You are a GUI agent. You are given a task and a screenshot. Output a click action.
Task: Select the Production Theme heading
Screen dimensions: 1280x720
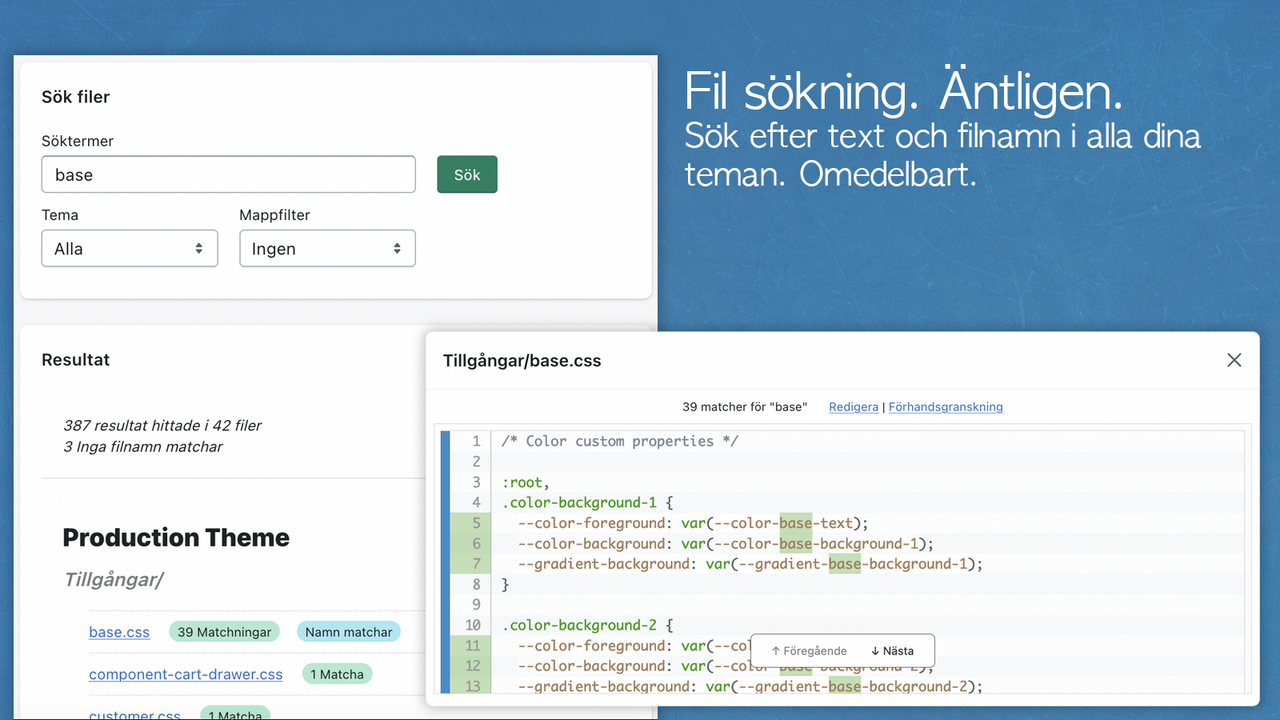click(176, 538)
